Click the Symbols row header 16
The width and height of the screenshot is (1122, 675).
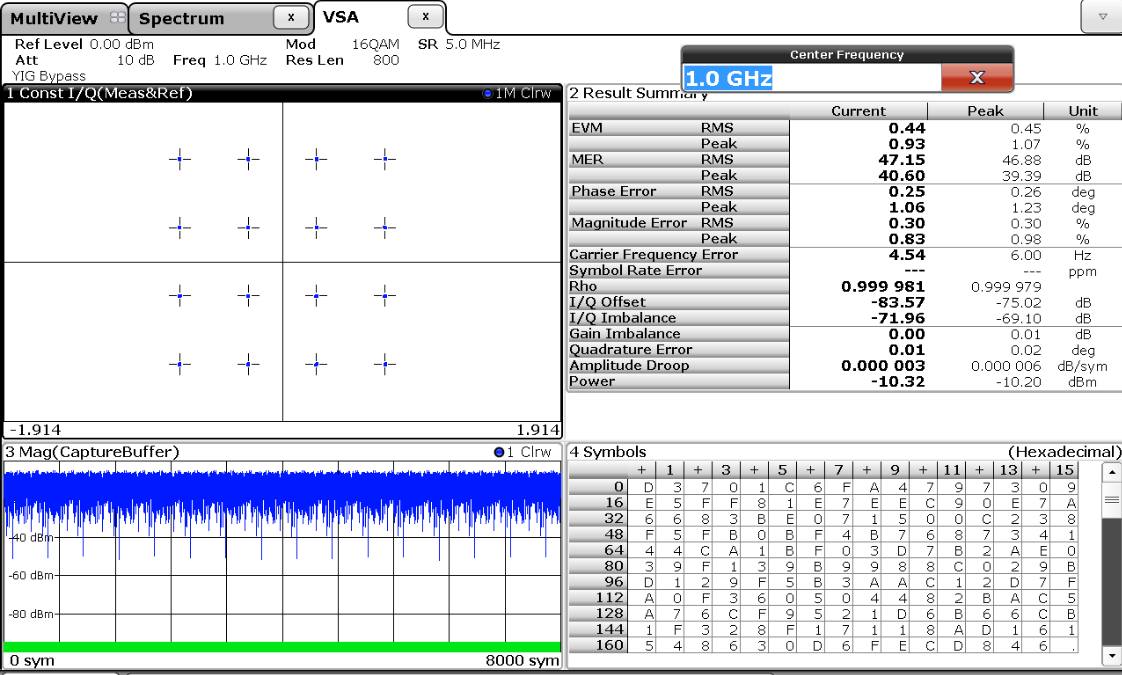point(597,502)
